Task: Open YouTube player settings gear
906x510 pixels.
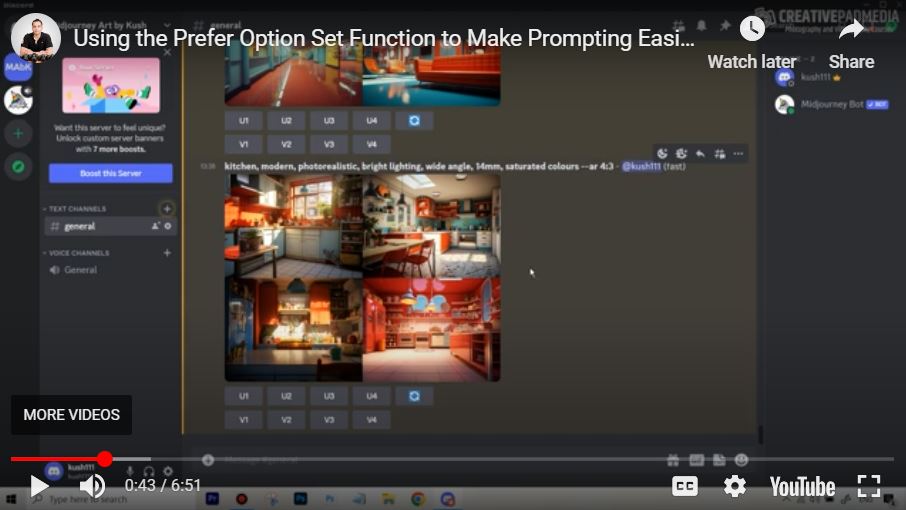Action: tap(734, 486)
